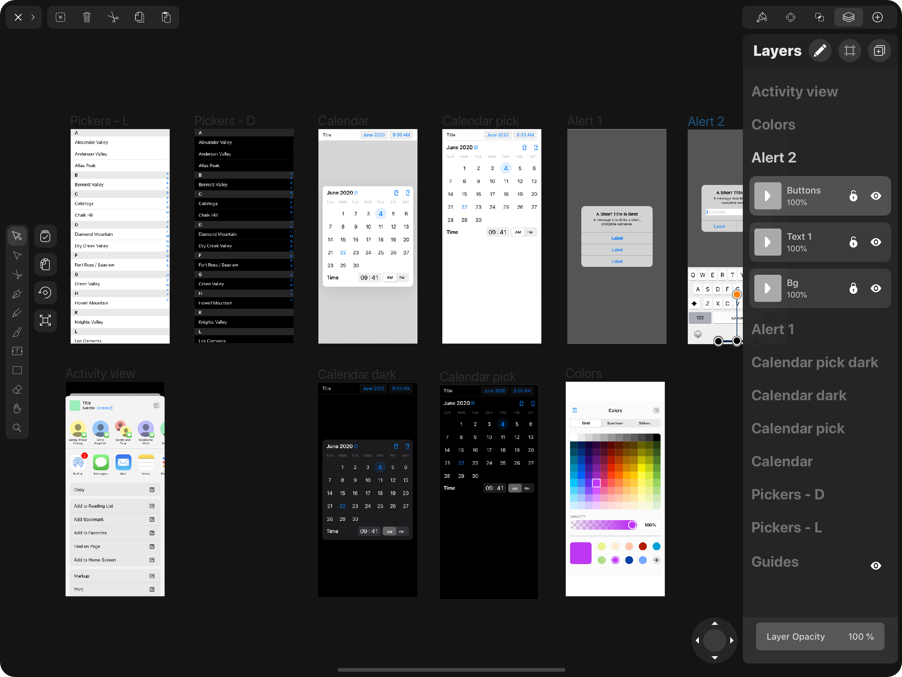Select Activity view artboard in Layers list
This screenshot has height=677, width=902.
point(794,91)
